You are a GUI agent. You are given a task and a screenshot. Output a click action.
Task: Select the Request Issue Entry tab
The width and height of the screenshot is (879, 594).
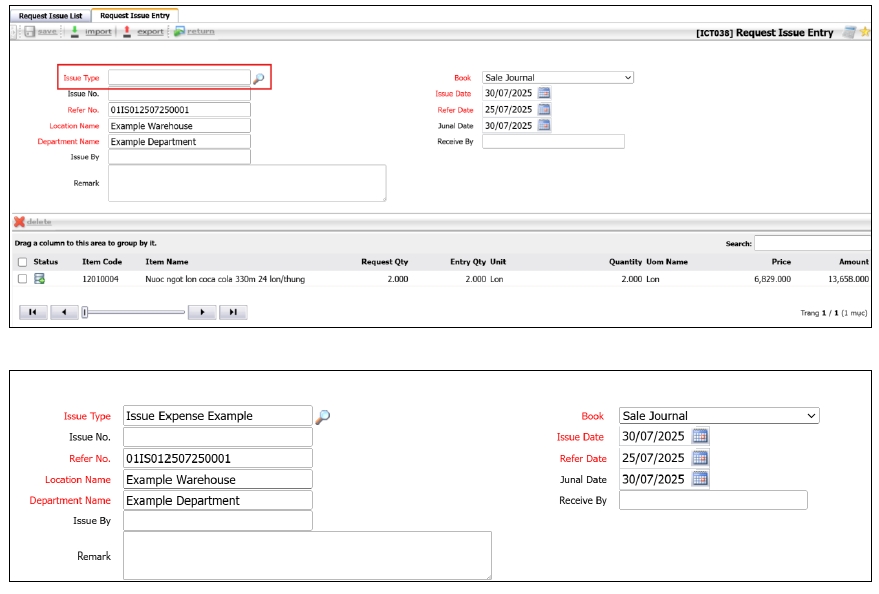point(135,16)
